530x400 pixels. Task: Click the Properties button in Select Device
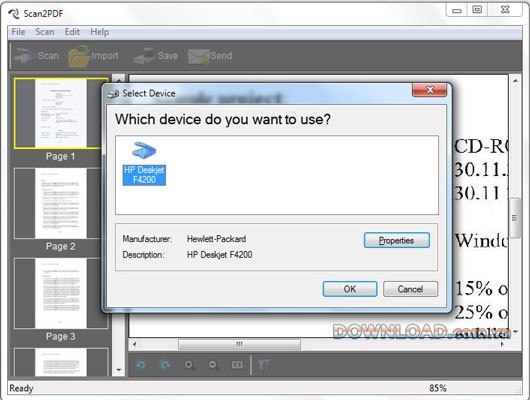[x=396, y=240]
